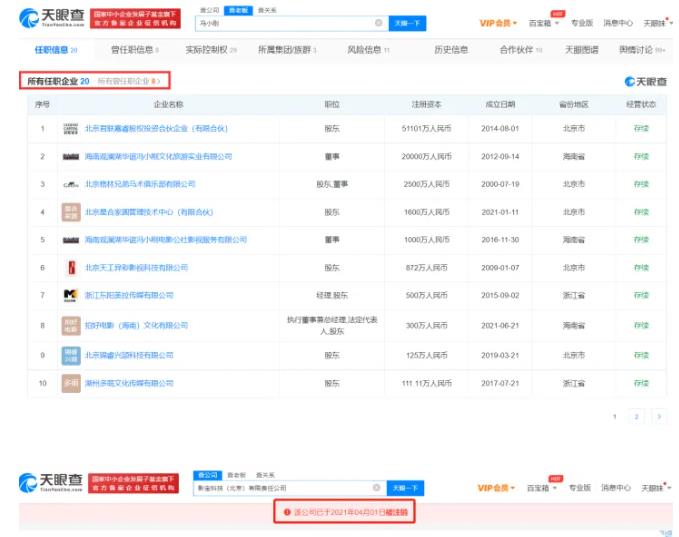Open row 6 company link 北京天工异彩影视科技有限公司

coord(136,268)
